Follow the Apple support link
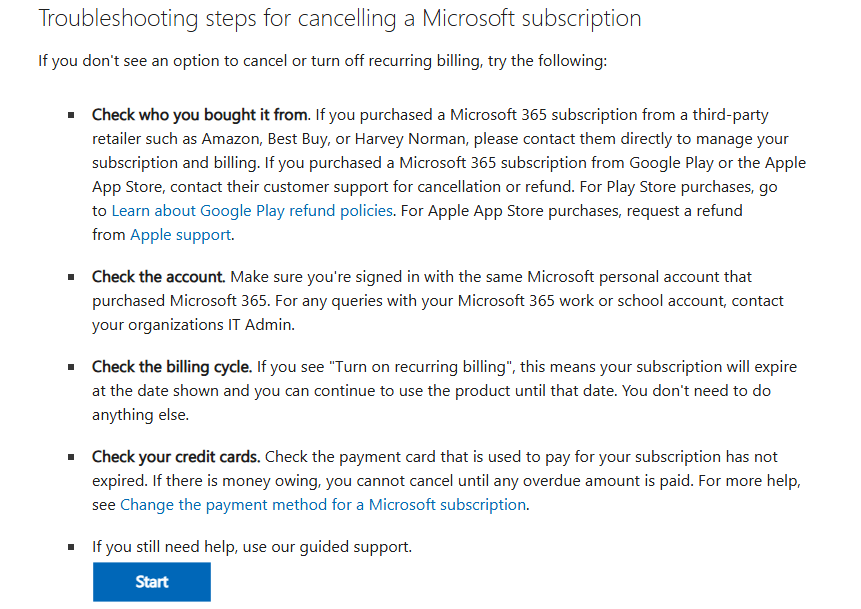This screenshot has width=861, height=609. tap(181, 235)
